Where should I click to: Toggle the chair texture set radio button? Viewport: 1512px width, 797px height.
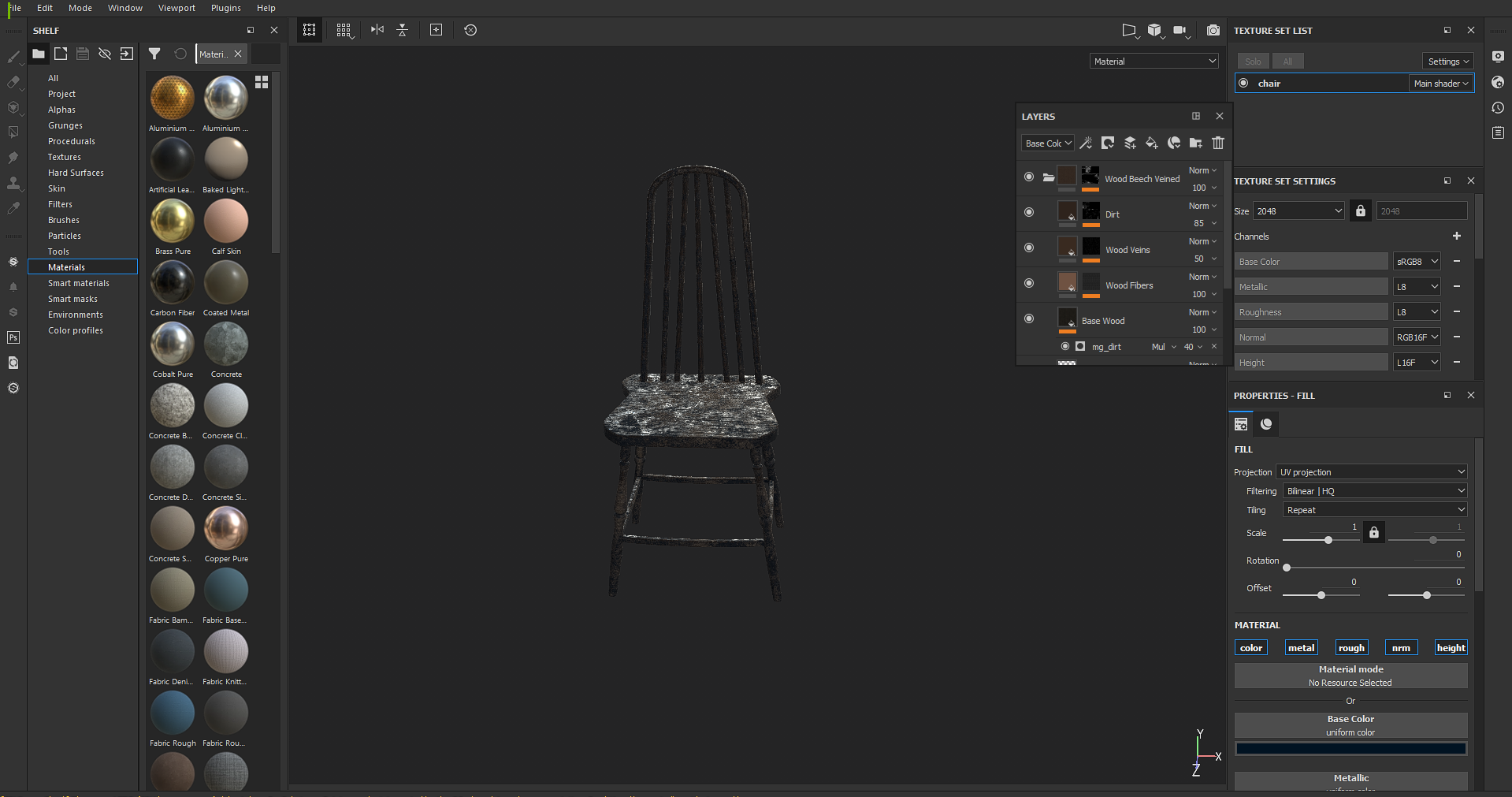click(1243, 84)
